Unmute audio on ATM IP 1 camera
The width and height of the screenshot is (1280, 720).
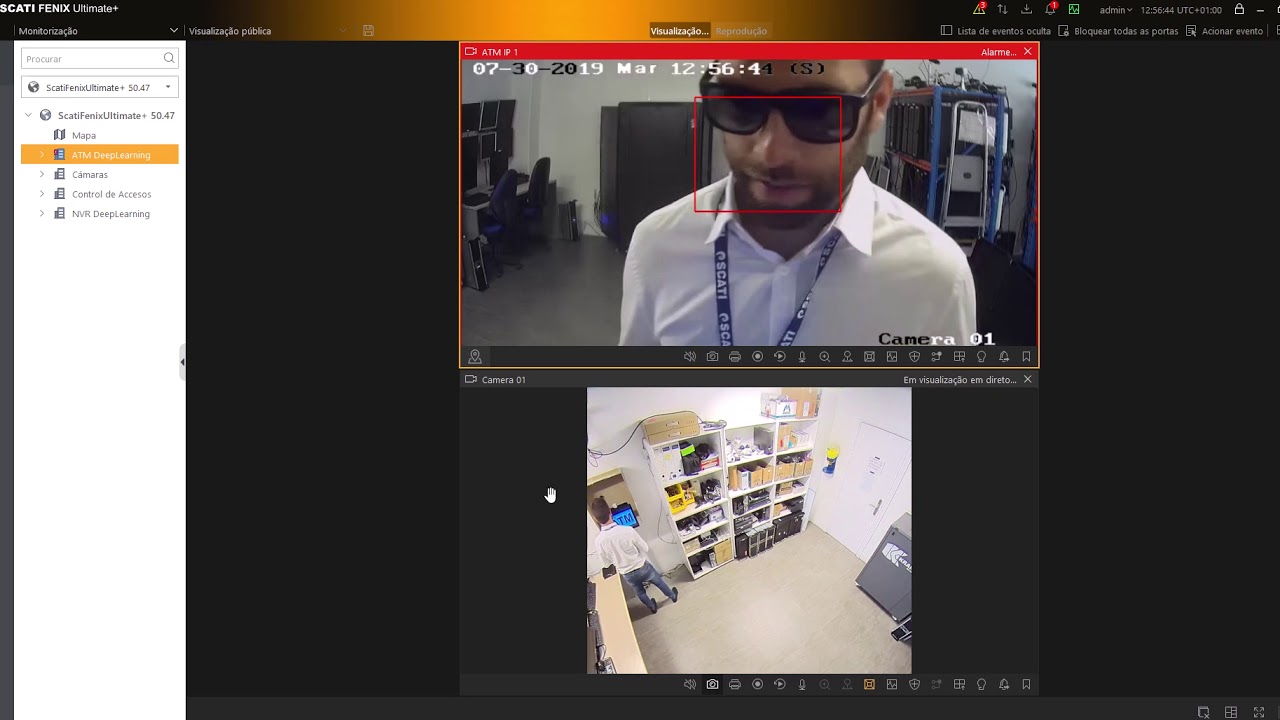[690, 357]
